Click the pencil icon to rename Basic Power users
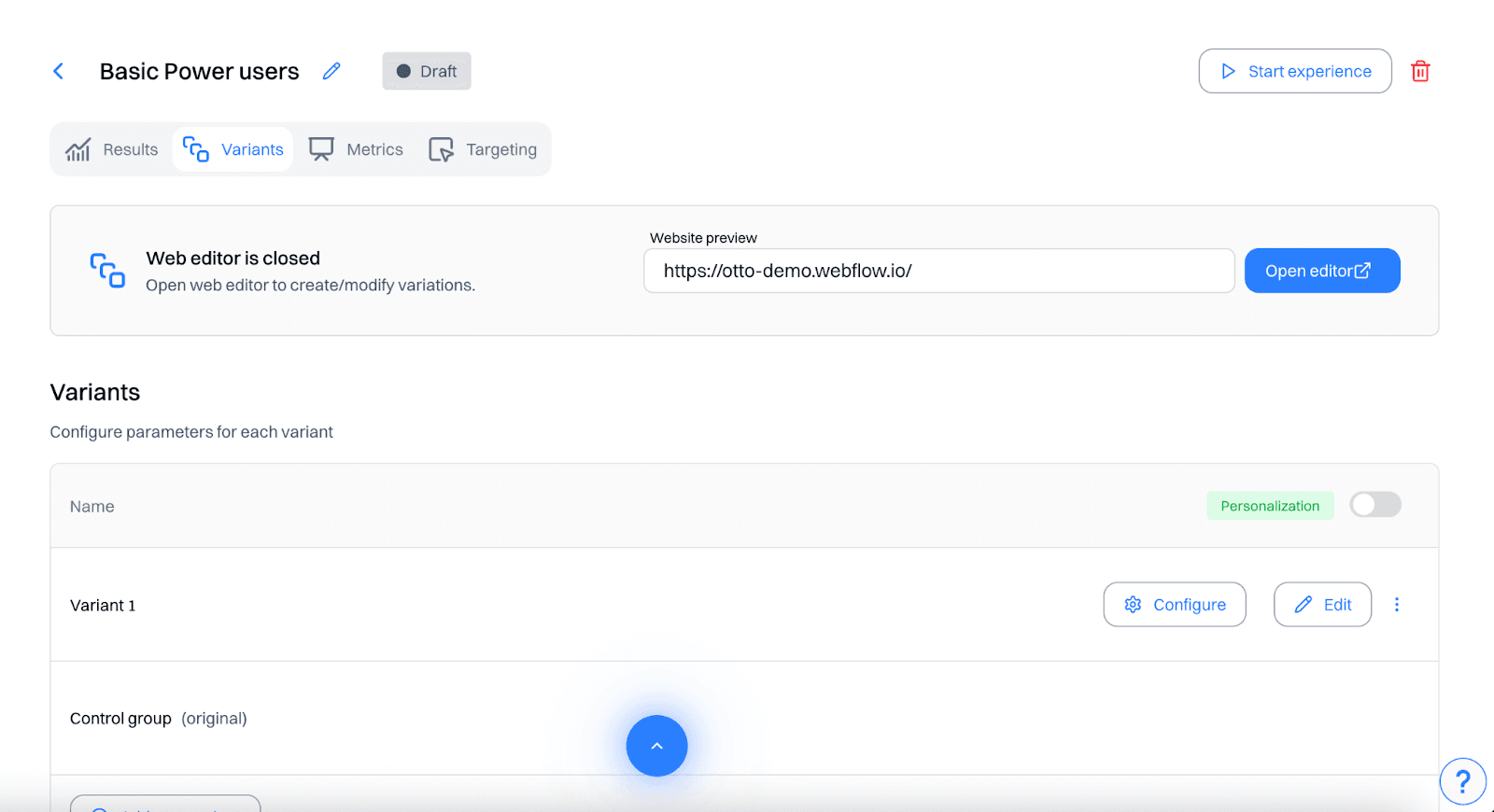1494x812 pixels. [x=331, y=72]
